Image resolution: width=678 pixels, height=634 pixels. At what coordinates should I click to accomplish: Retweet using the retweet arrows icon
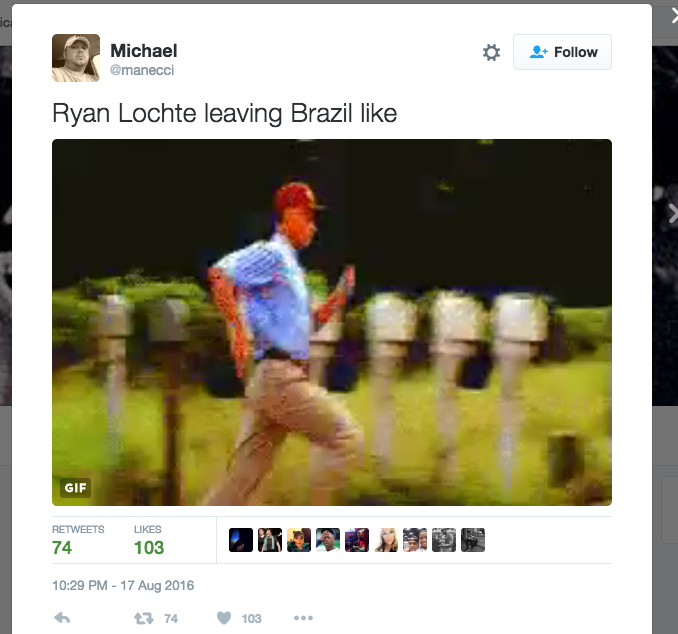[x=144, y=618]
